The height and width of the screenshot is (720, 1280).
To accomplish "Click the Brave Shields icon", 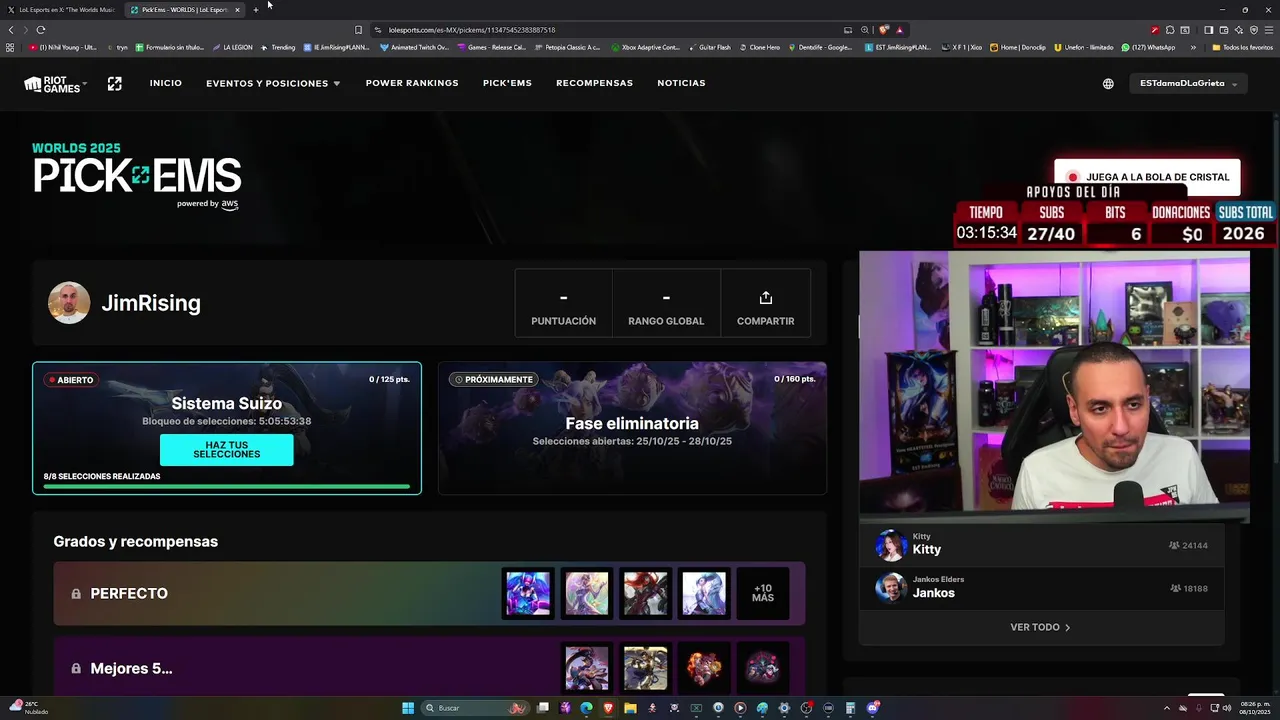I will 884,30.
